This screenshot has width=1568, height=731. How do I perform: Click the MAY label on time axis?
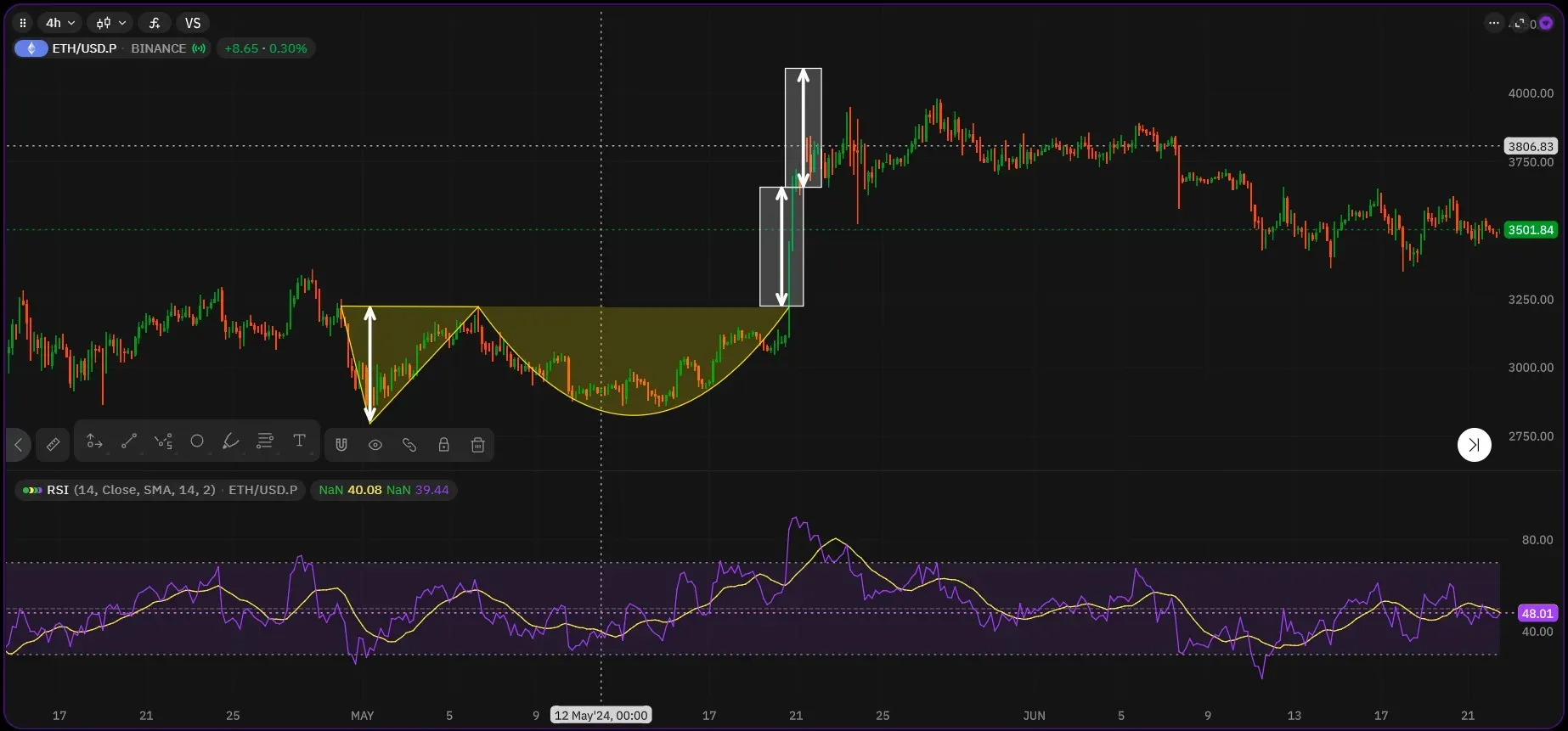[x=363, y=716]
